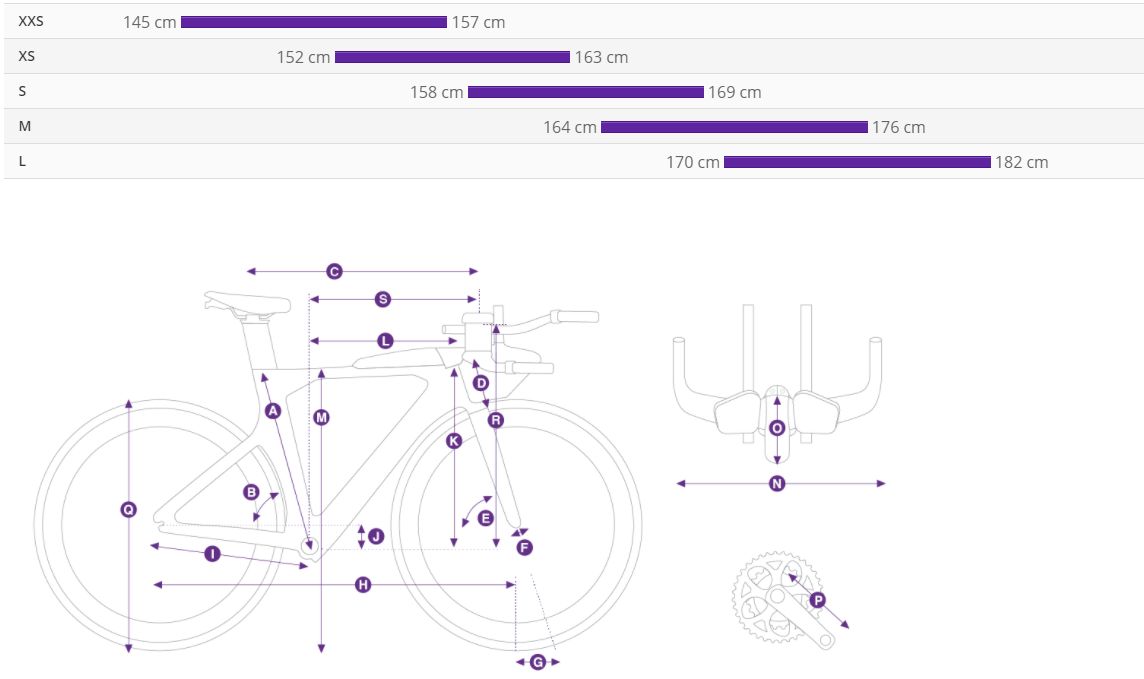This screenshot has width=1144, height=679.
Task: Select the circled I chainstay marker
Action: coord(212,553)
